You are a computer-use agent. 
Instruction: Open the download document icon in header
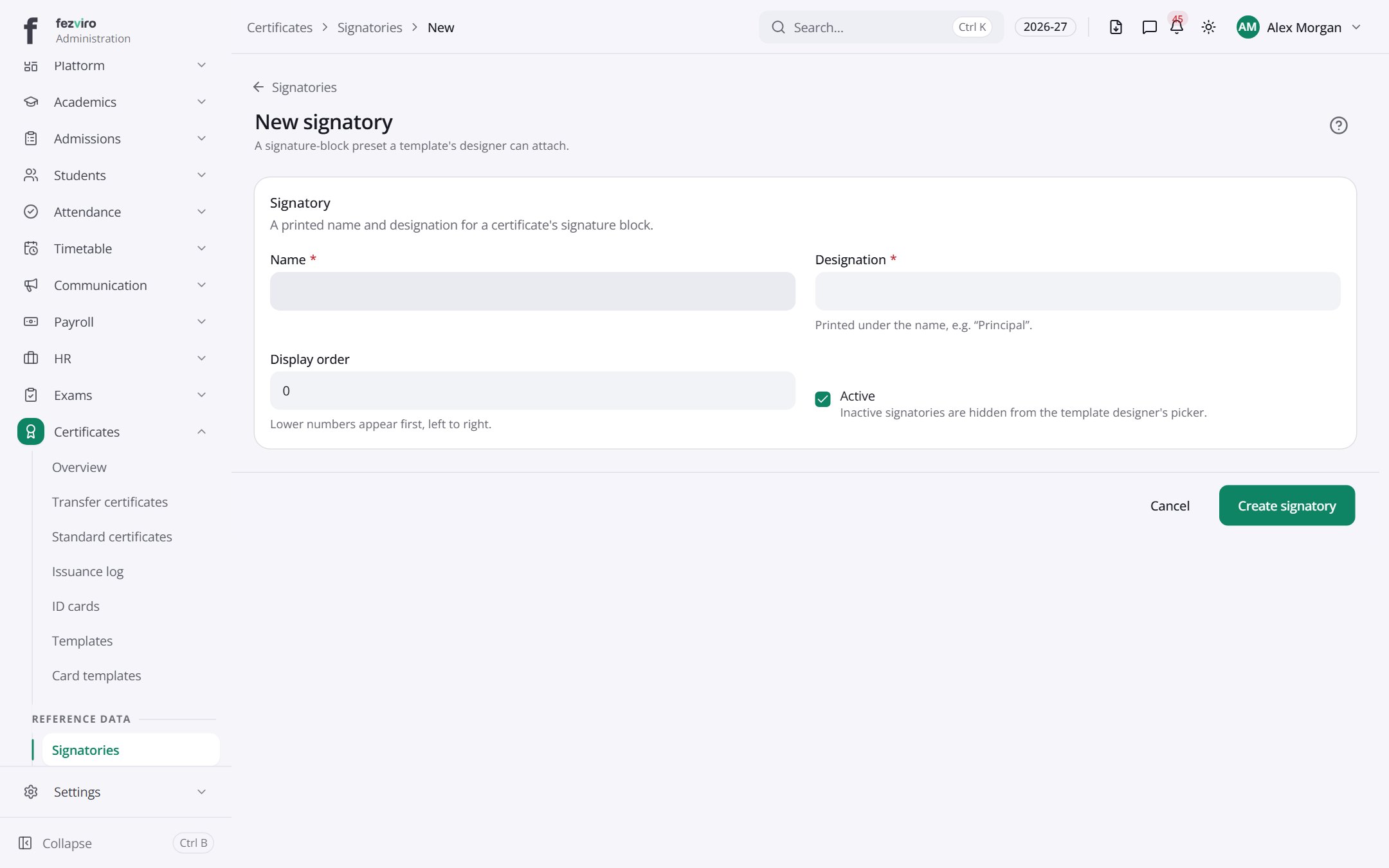(1116, 27)
